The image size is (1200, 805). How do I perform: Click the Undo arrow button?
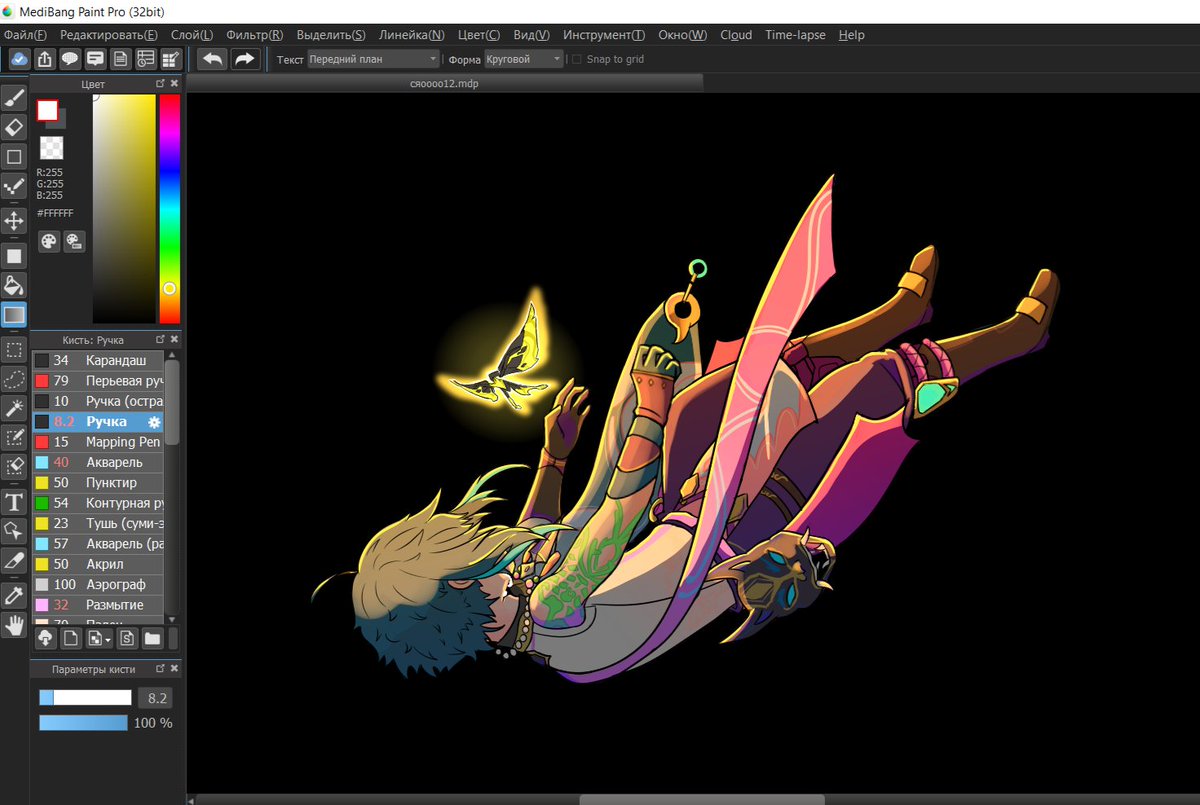click(212, 59)
